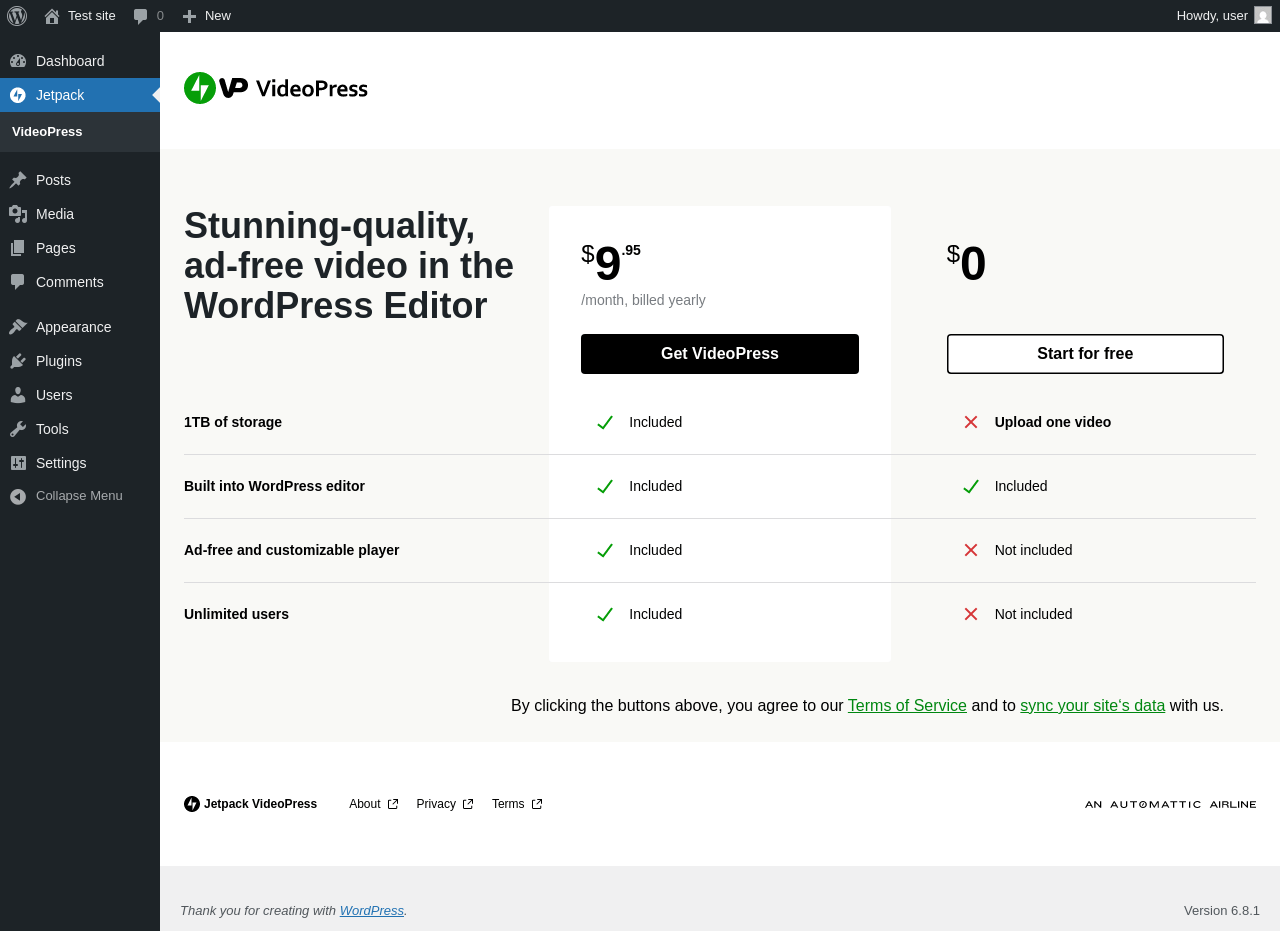Click the Plugins plug icon

(x=18, y=361)
